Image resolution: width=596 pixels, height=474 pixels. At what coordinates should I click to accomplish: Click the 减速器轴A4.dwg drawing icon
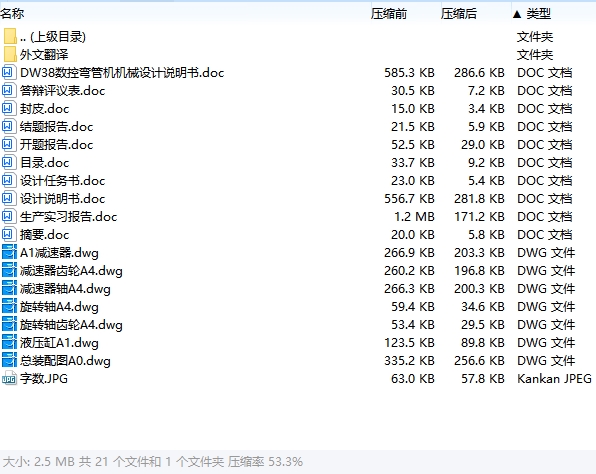(x=9, y=288)
